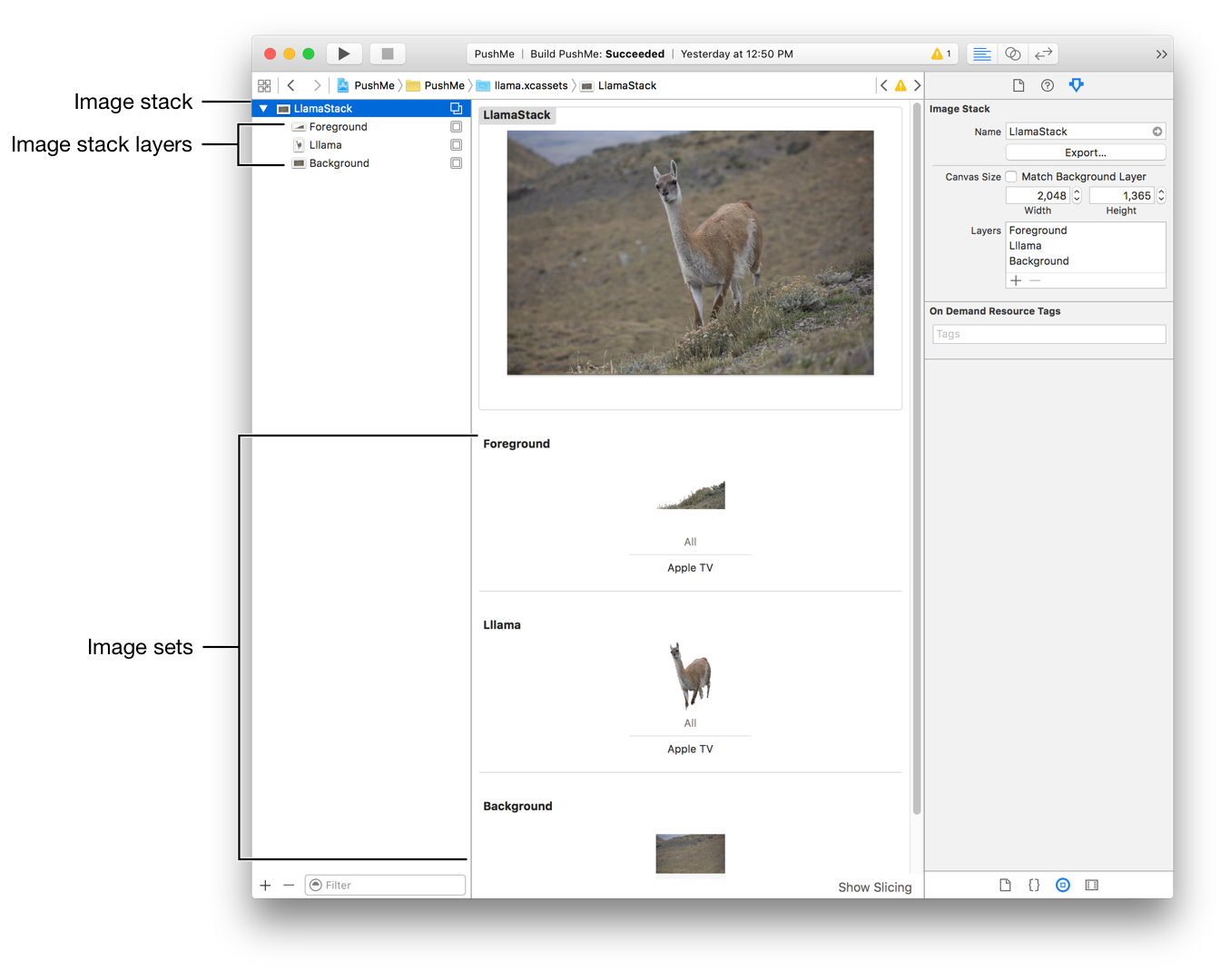Open the Quick Help inspector tab
1230x980 pixels.
(x=1048, y=85)
